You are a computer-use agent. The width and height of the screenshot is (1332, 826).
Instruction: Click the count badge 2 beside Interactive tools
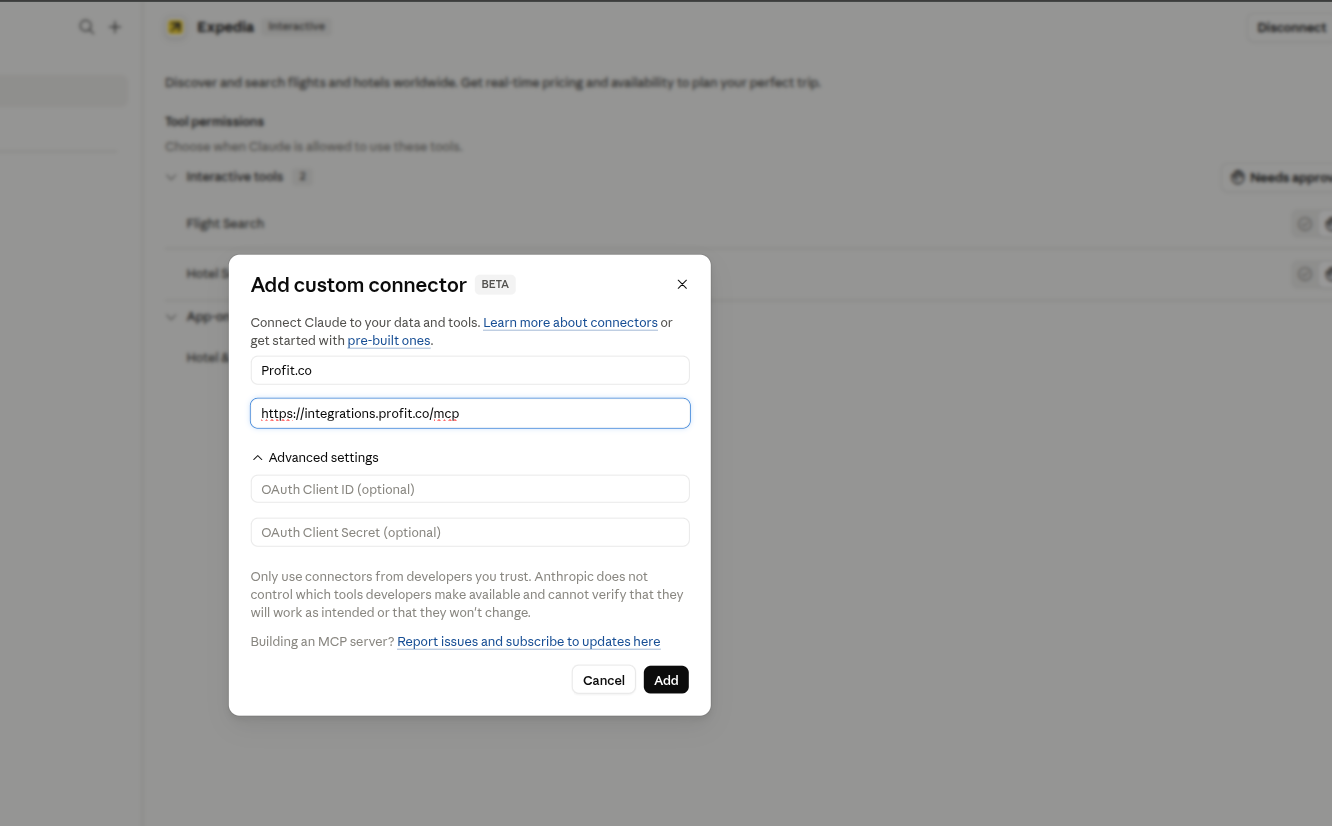[302, 177]
